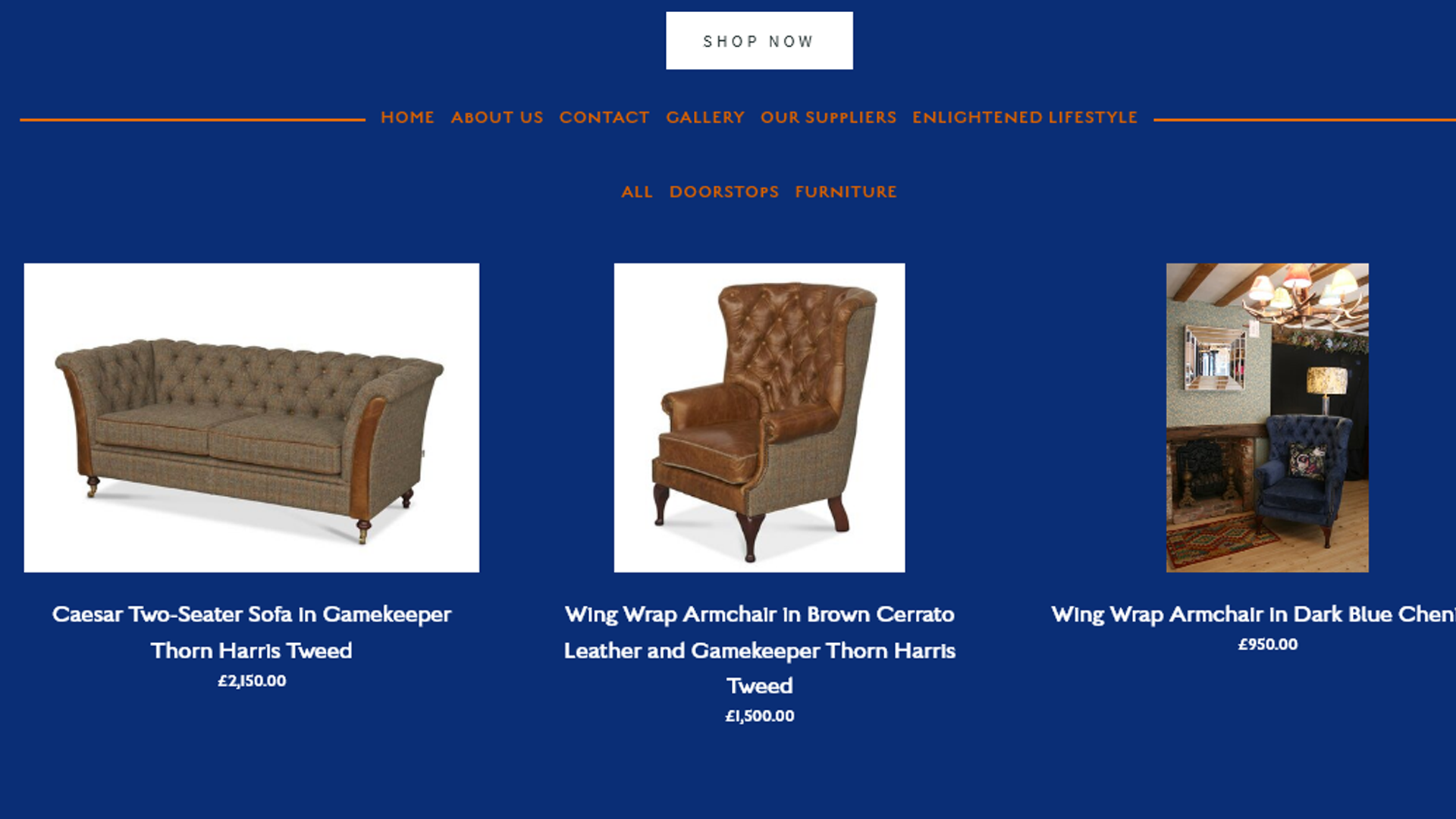Open dark blue armchair room photo

pyautogui.click(x=1267, y=418)
